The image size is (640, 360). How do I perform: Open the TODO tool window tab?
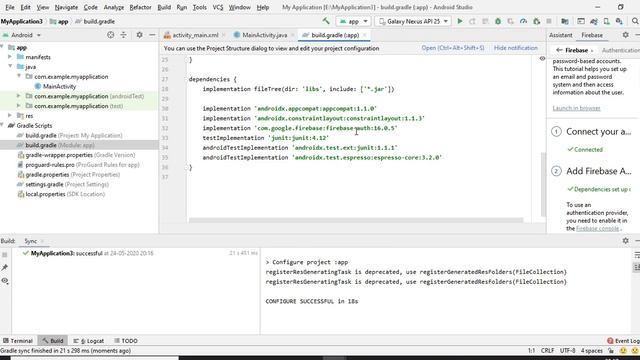[x=126, y=340]
